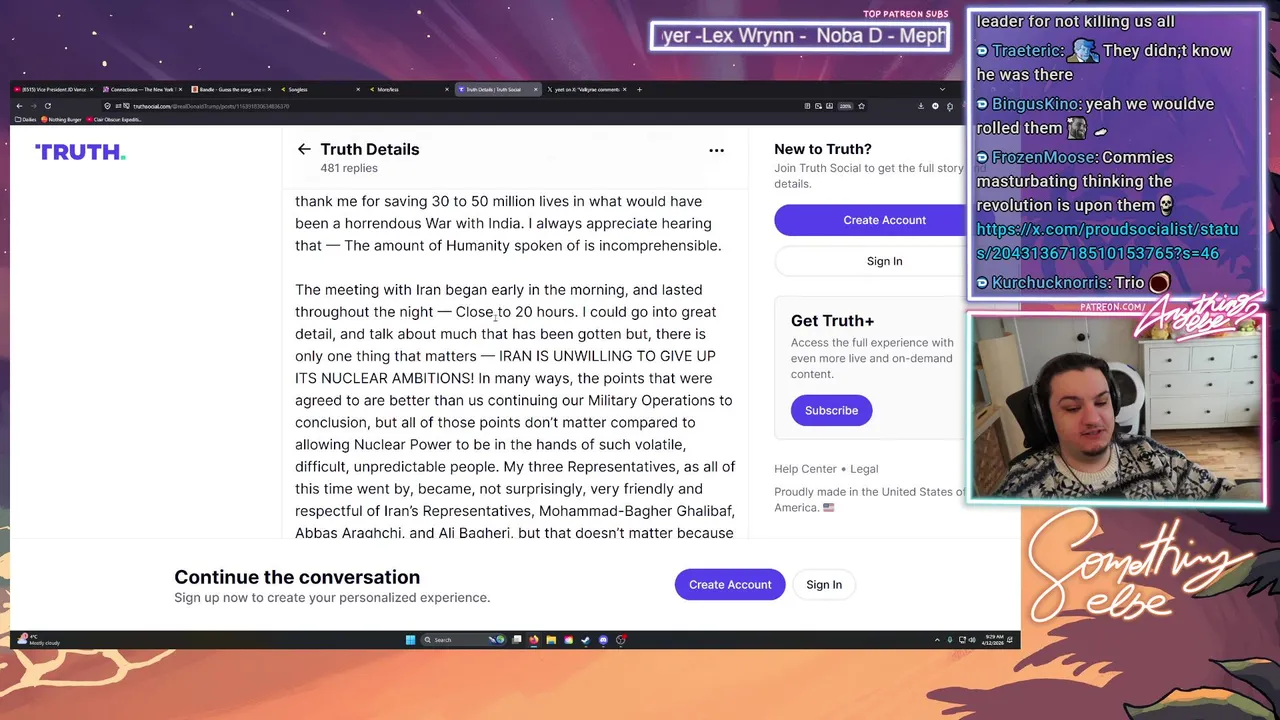Click the browser forward arrow
This screenshot has height=720, width=1280.
click(x=33, y=106)
